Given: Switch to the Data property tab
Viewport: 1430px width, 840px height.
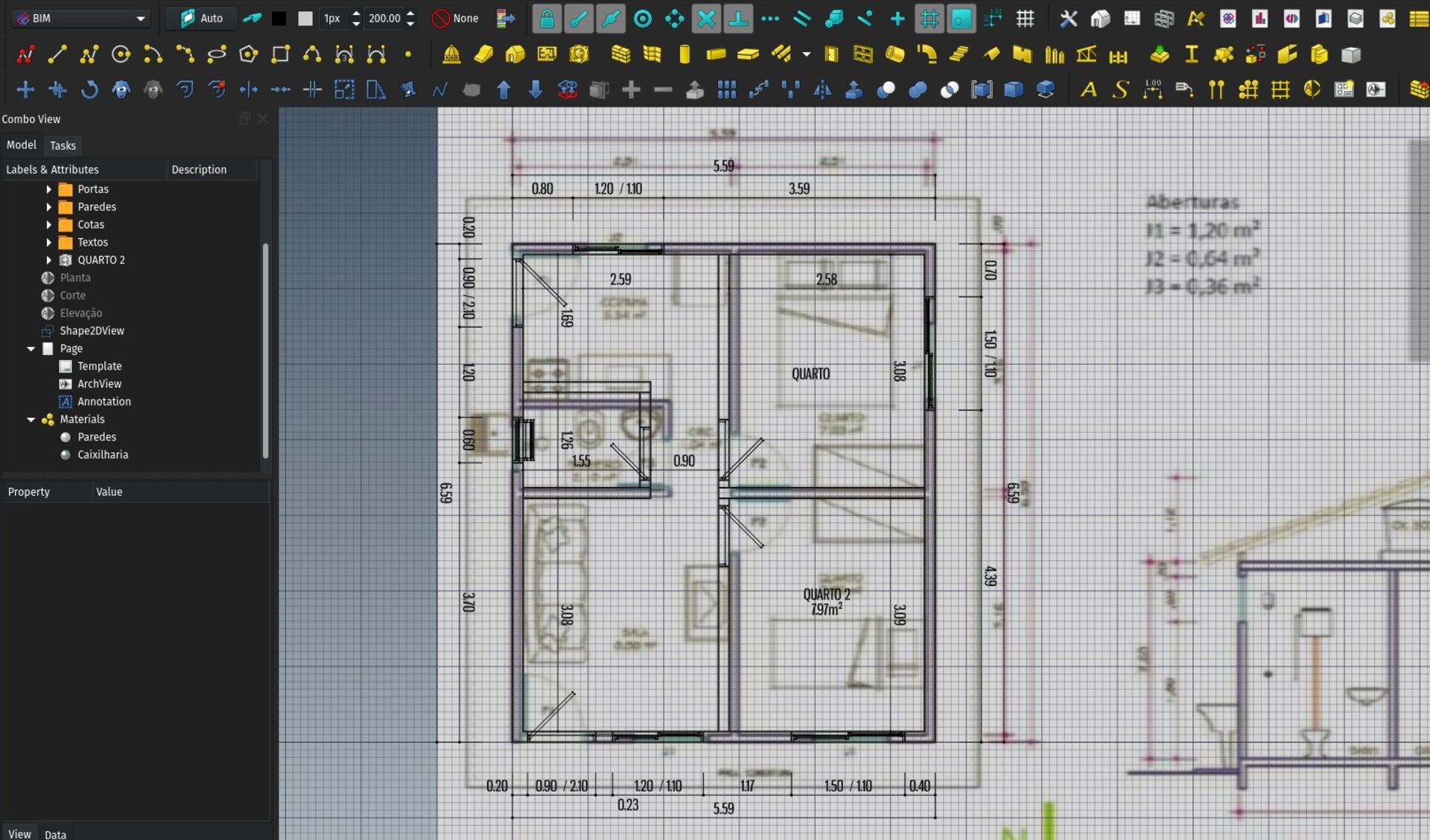Looking at the screenshot, I should (55, 835).
